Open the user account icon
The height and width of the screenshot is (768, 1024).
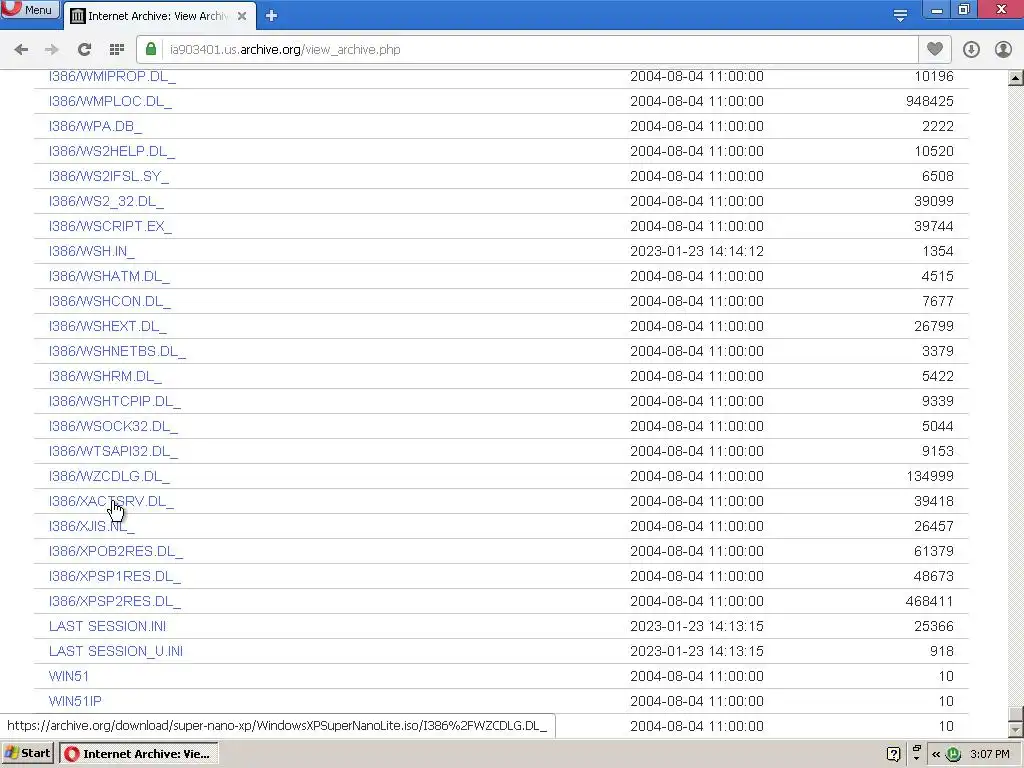pyautogui.click(x=1003, y=50)
